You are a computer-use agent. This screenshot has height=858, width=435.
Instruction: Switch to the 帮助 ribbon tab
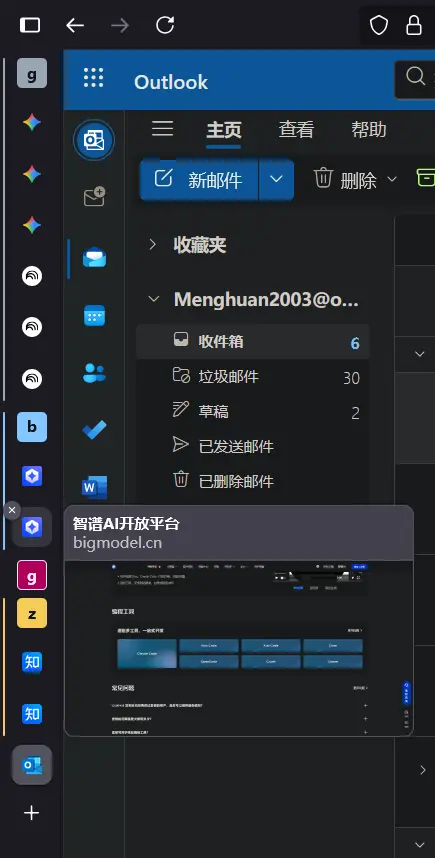[x=369, y=130]
